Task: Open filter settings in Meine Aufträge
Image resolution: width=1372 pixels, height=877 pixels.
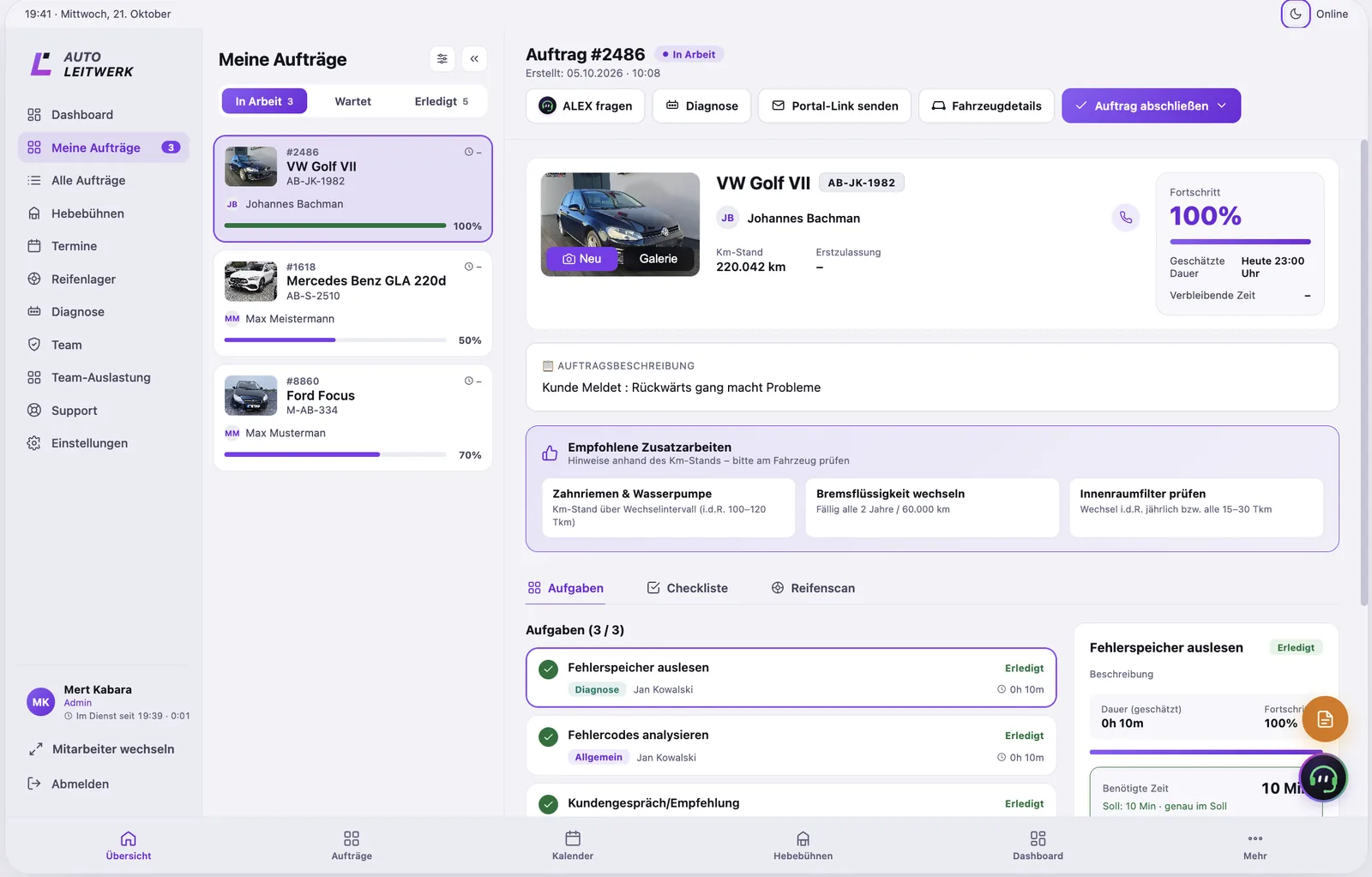Action: tap(442, 59)
